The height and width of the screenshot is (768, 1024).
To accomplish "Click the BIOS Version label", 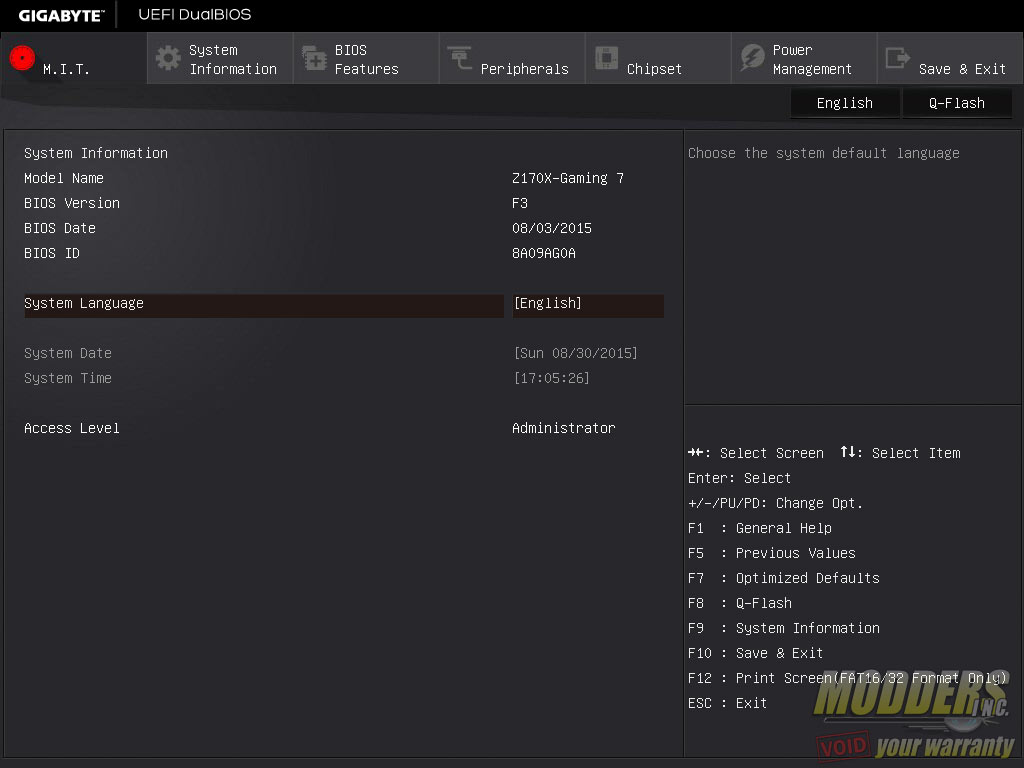I will (72, 203).
